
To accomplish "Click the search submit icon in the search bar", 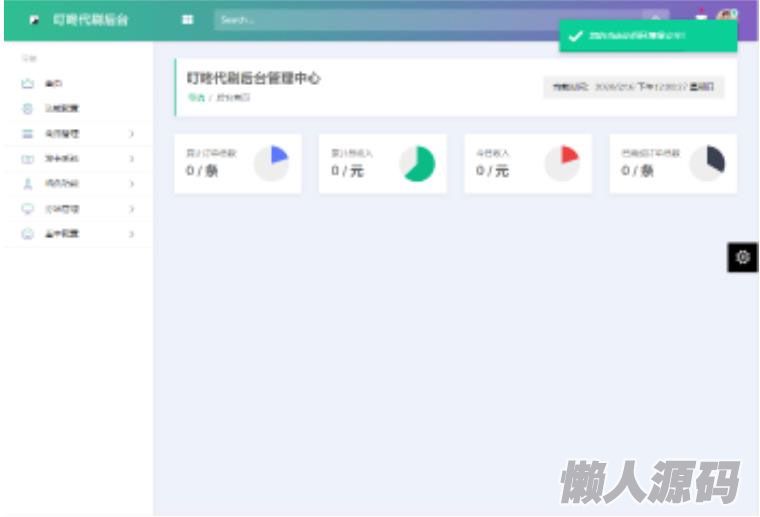I will 655,18.
